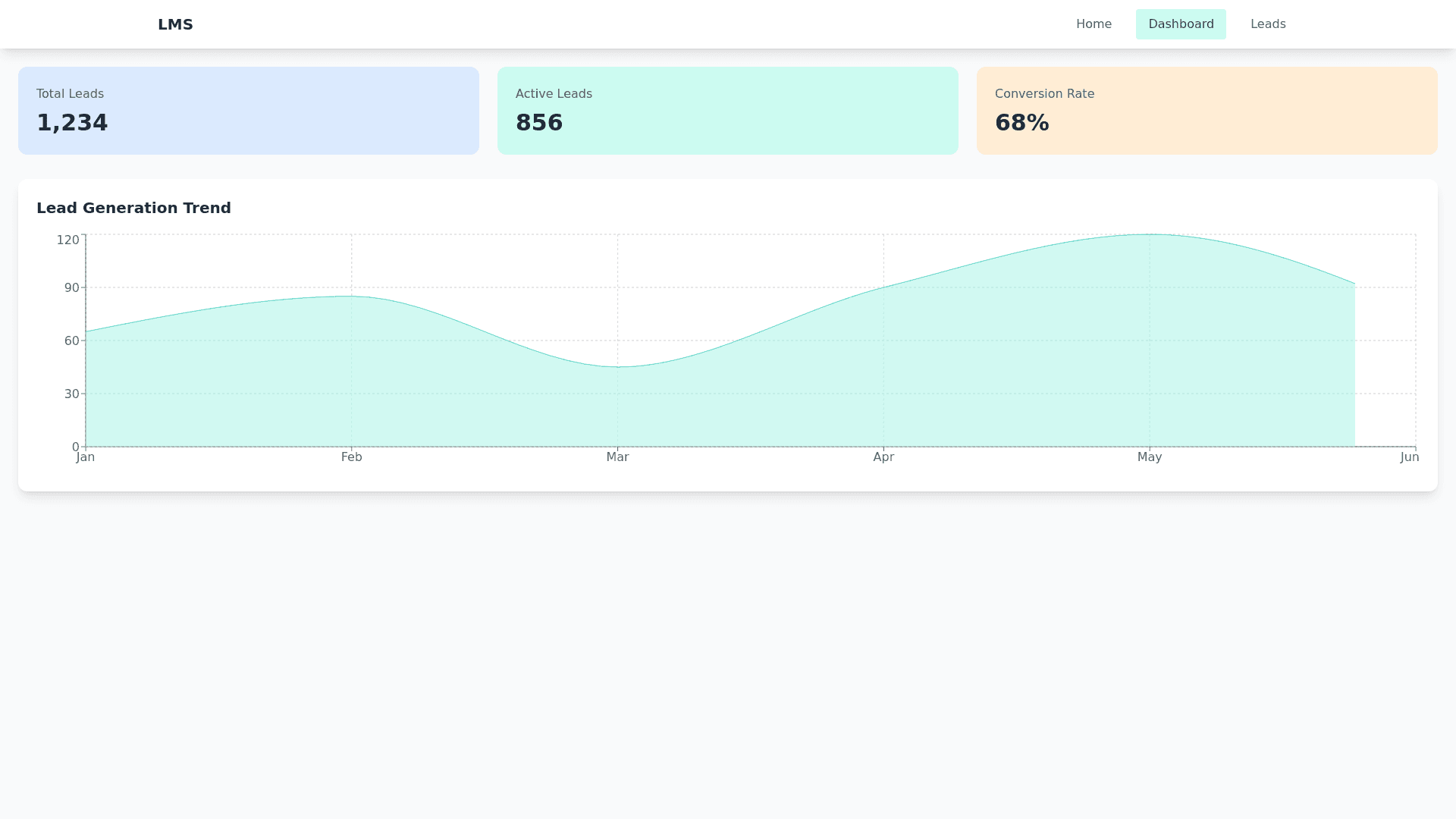Screen dimensions: 1456x819
Task: Click the 856 active leads number
Action: [538, 123]
